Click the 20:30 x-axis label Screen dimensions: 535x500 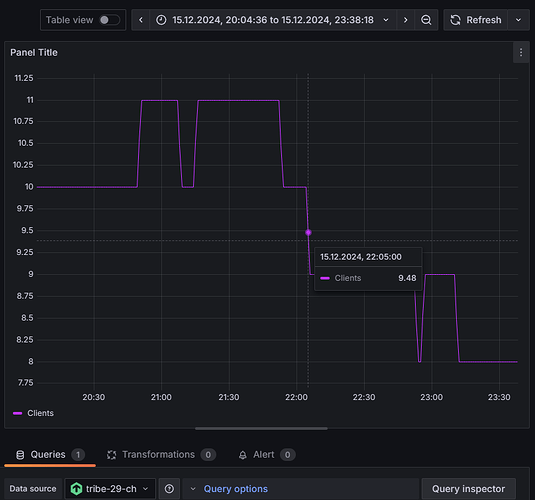[93, 397]
